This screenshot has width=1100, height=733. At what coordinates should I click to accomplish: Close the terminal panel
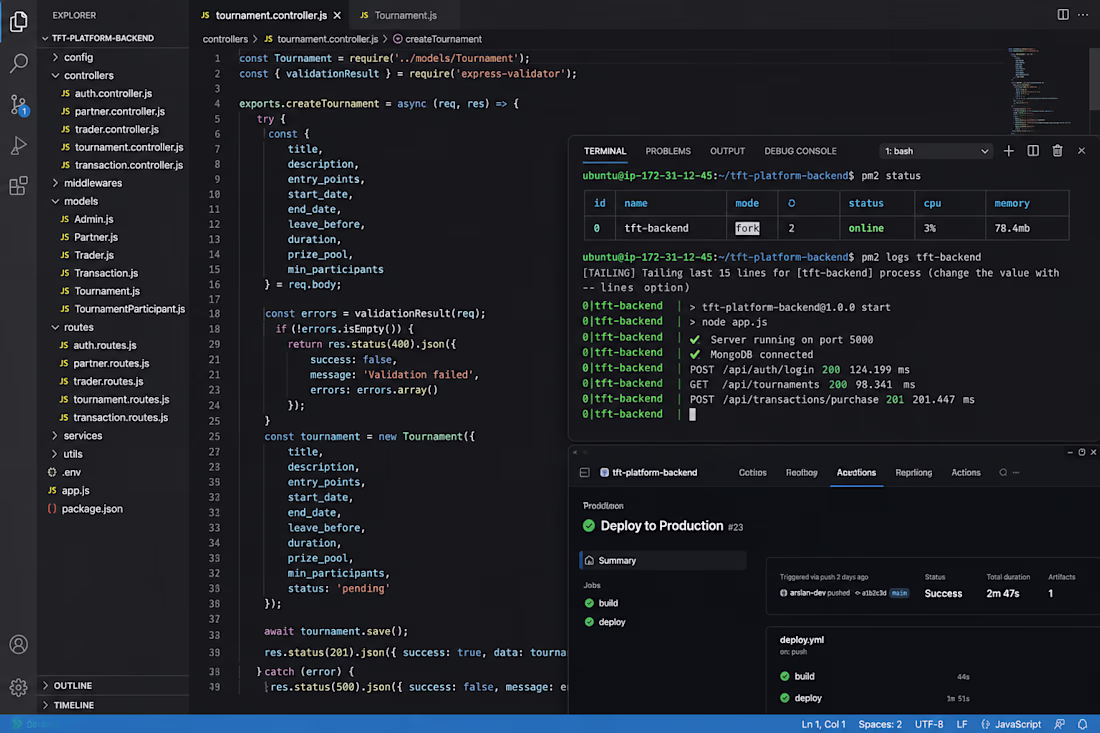[x=1081, y=151]
